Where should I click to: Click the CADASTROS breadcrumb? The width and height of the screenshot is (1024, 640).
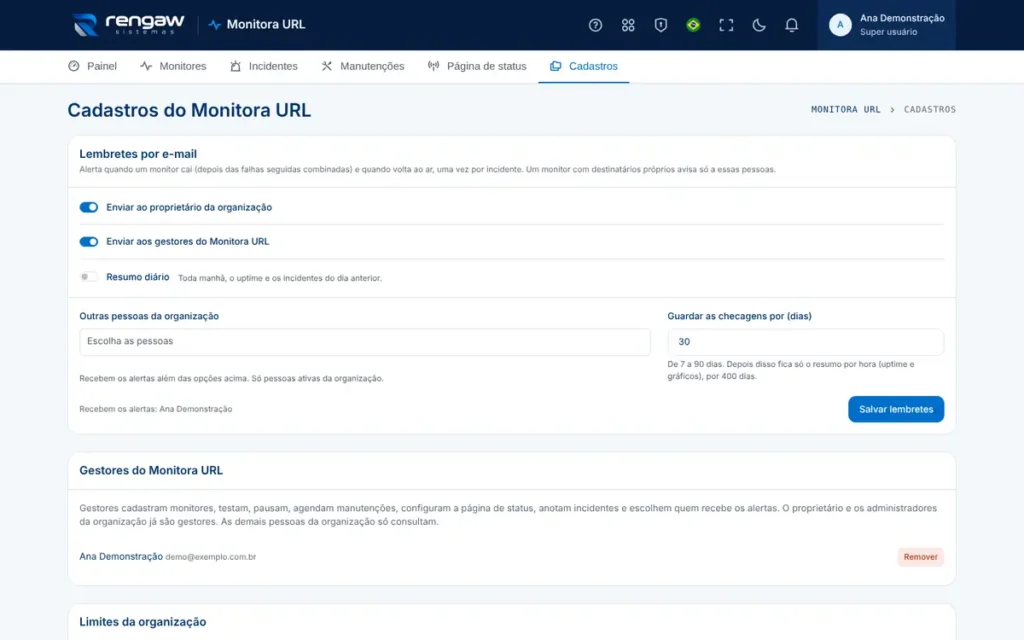point(929,110)
